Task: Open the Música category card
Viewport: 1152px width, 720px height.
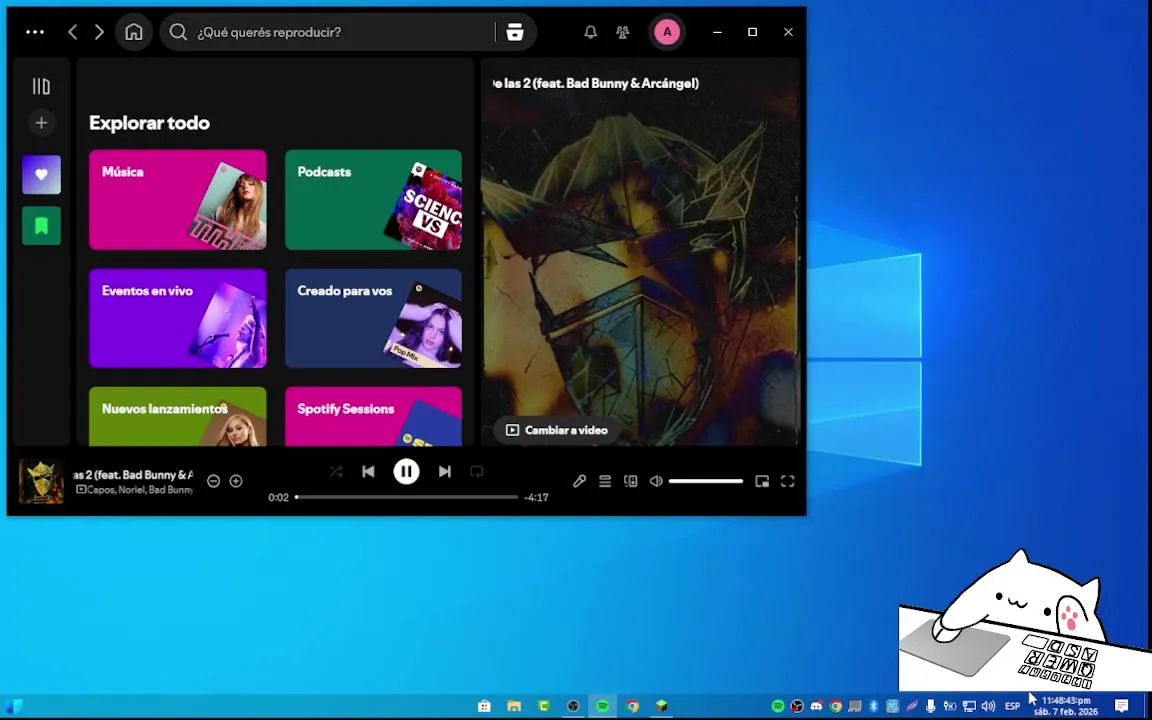Action: tap(178, 200)
